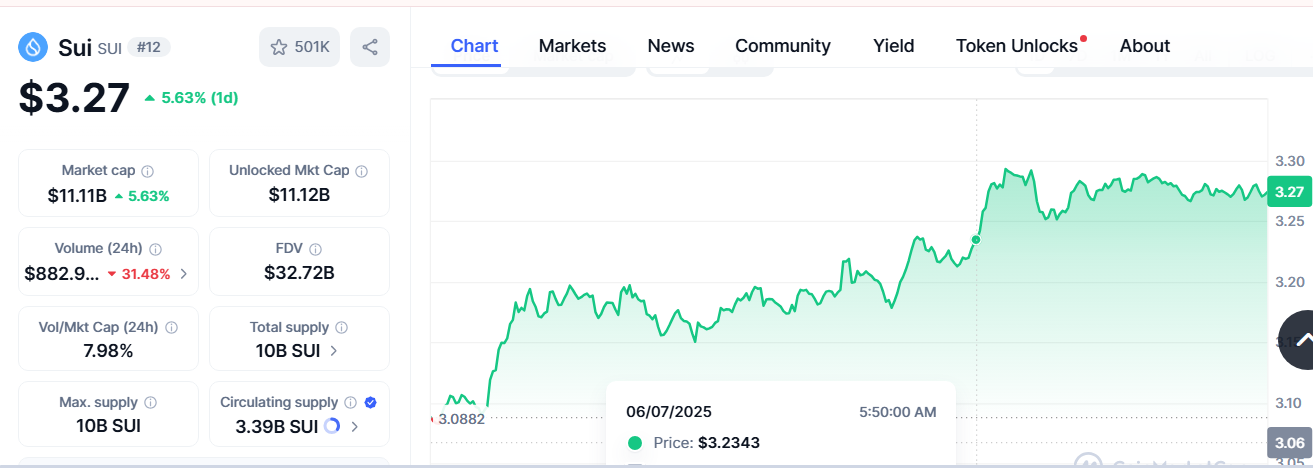Select the Yield tab
Image resolution: width=1313 pixels, height=468 pixels.
point(893,46)
